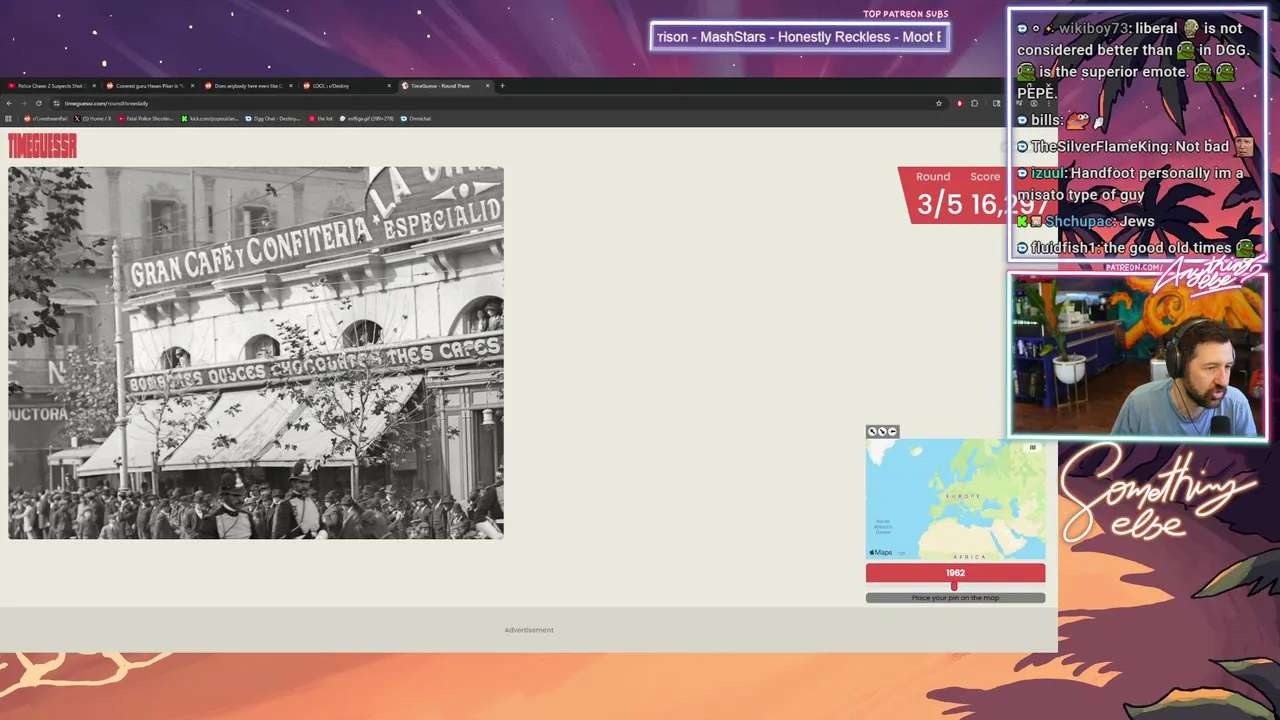Click the TimeGuessr logo

click(x=42, y=146)
